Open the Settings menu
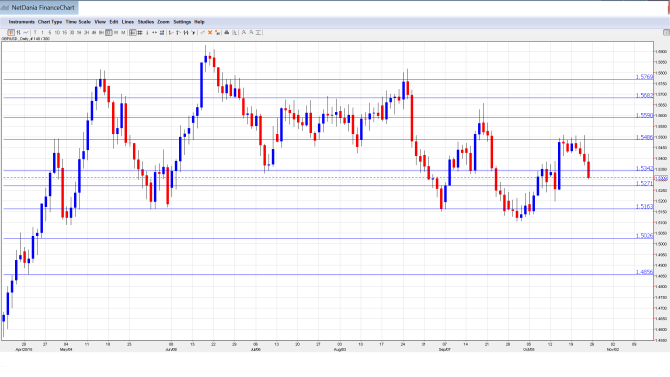The image size is (670, 377). click(182, 22)
